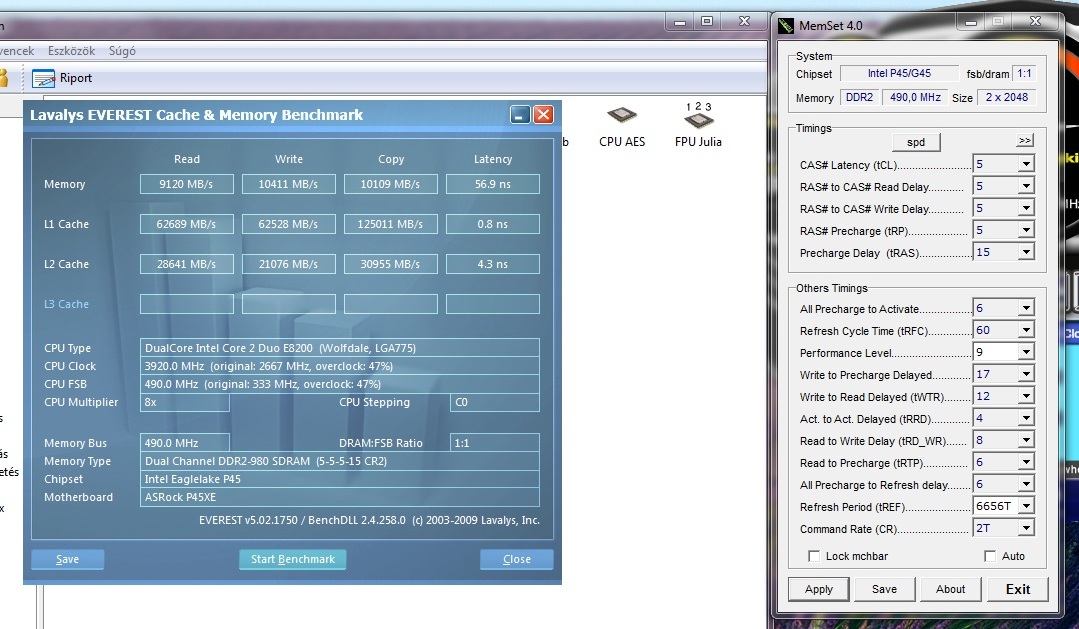Click the Save button in MemSet
The image size is (1079, 629).
884,589
